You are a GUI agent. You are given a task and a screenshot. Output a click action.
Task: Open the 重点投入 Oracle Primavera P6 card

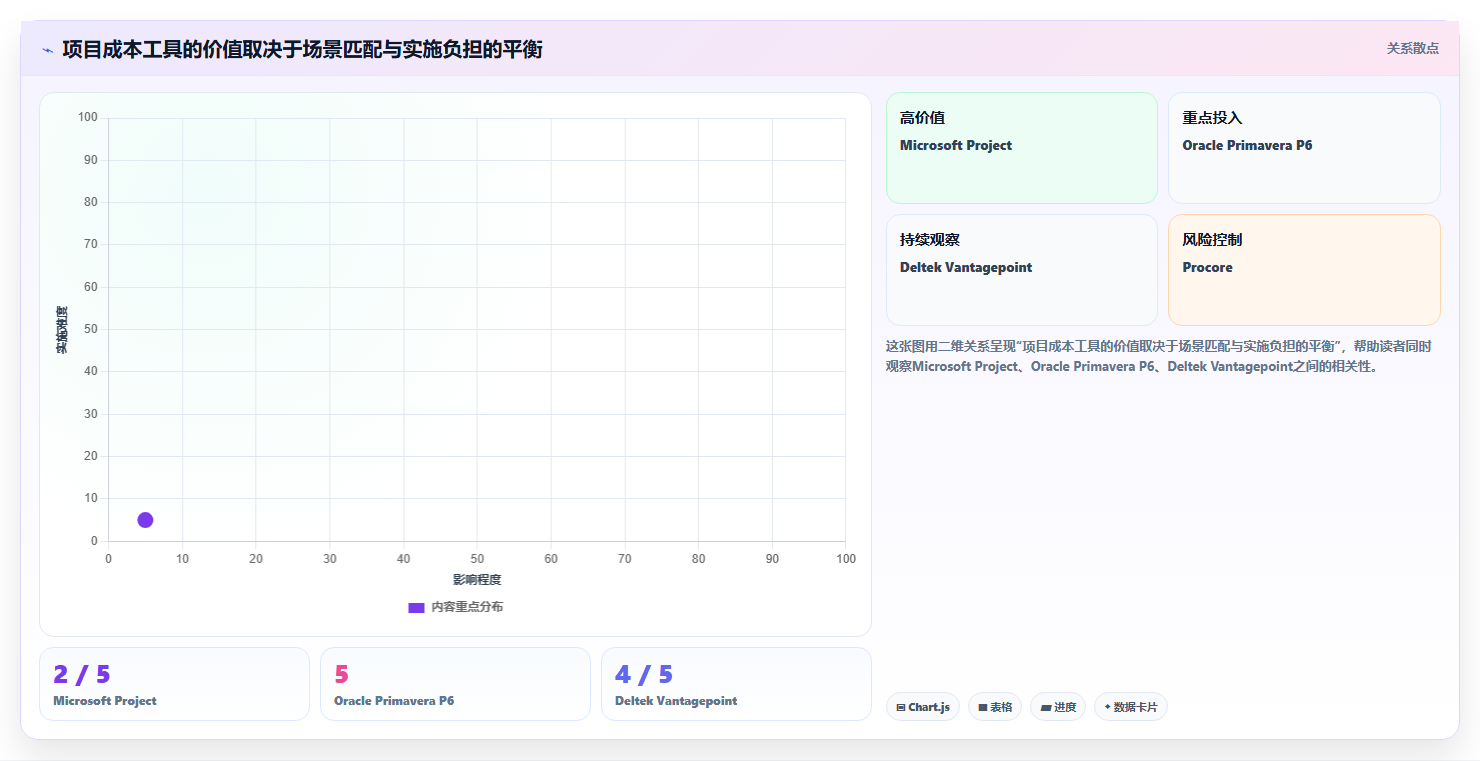click(x=1304, y=148)
